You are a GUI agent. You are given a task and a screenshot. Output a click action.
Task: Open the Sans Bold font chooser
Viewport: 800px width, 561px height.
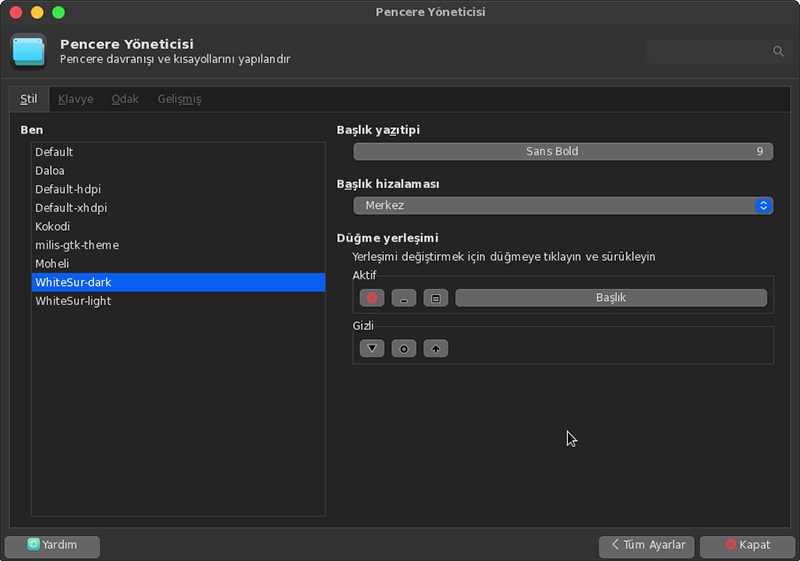pyautogui.click(x=563, y=151)
